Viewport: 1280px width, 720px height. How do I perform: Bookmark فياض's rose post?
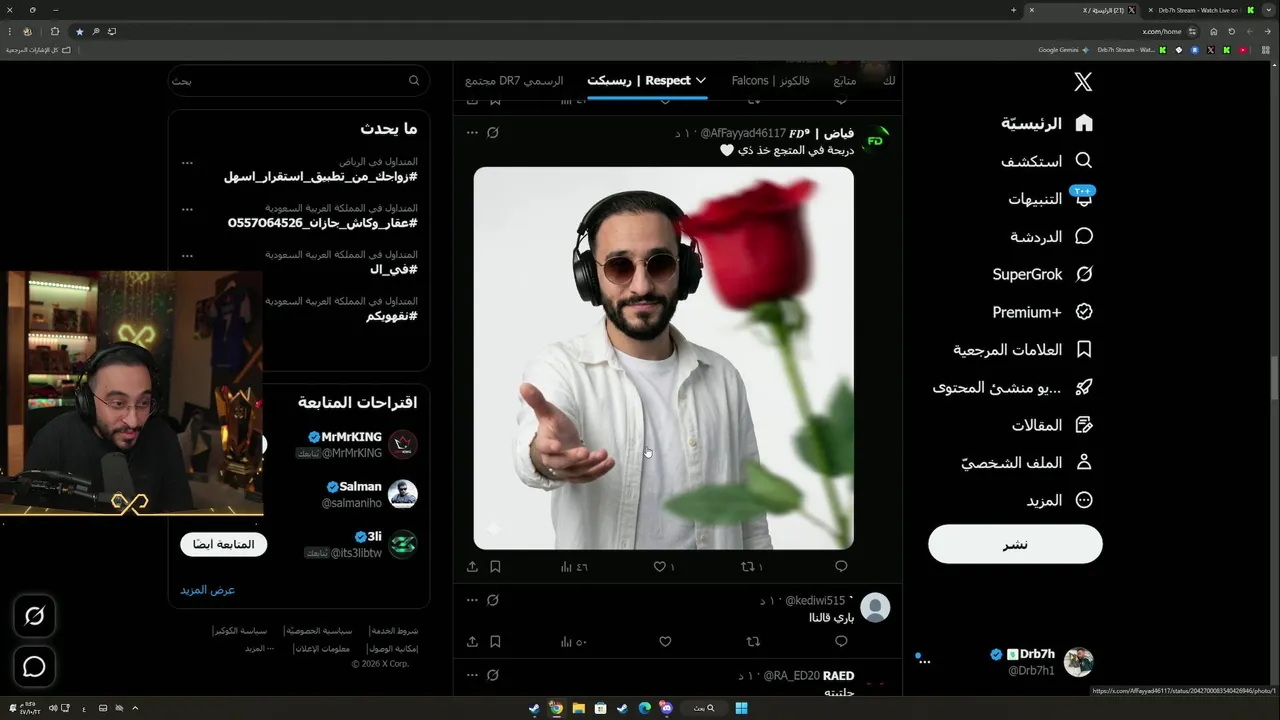(x=495, y=566)
